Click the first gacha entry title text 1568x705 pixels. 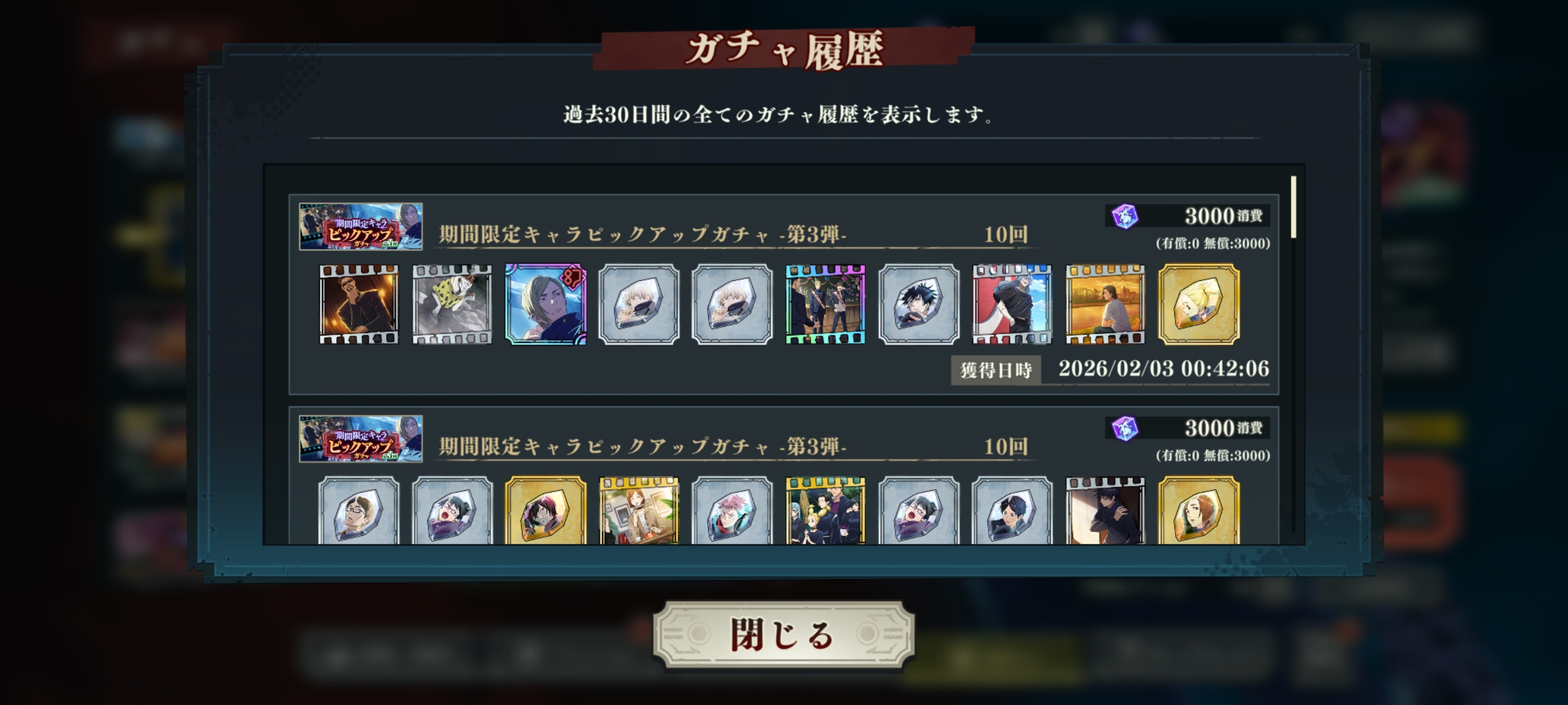click(643, 234)
